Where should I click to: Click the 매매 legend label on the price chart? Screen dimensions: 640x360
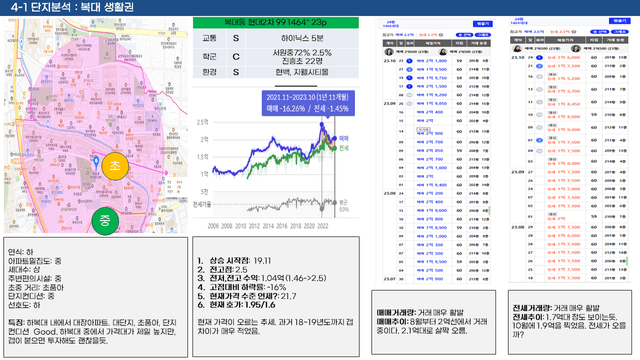(344, 139)
